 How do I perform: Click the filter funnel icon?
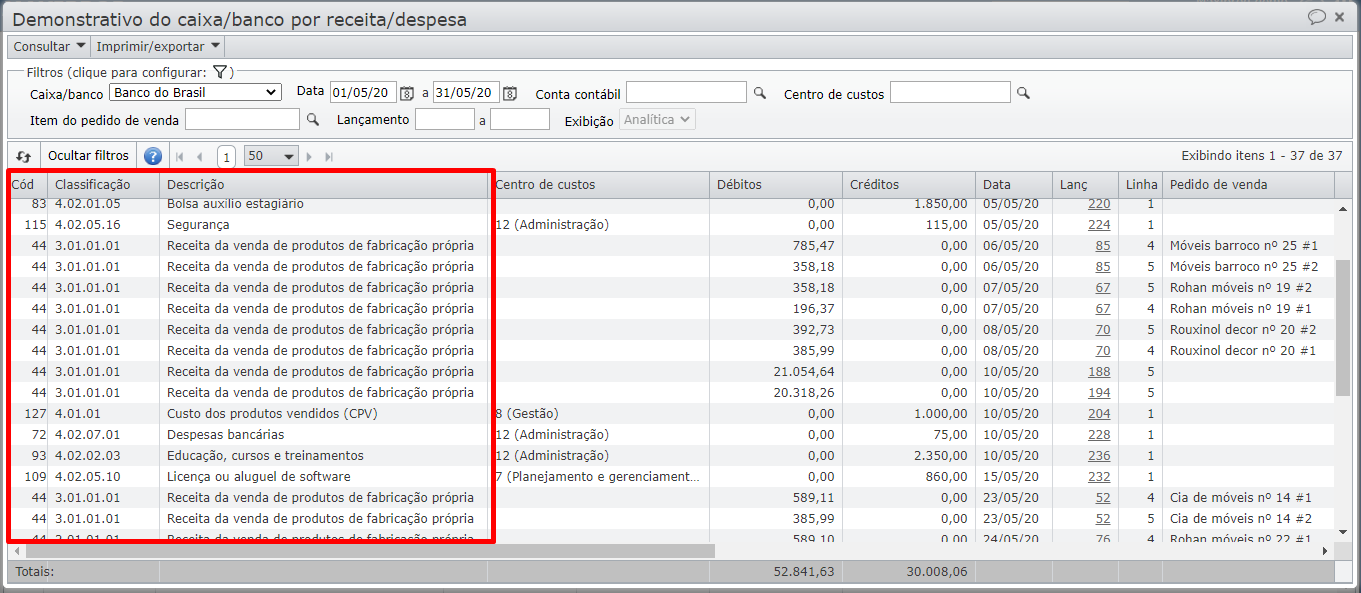220,72
